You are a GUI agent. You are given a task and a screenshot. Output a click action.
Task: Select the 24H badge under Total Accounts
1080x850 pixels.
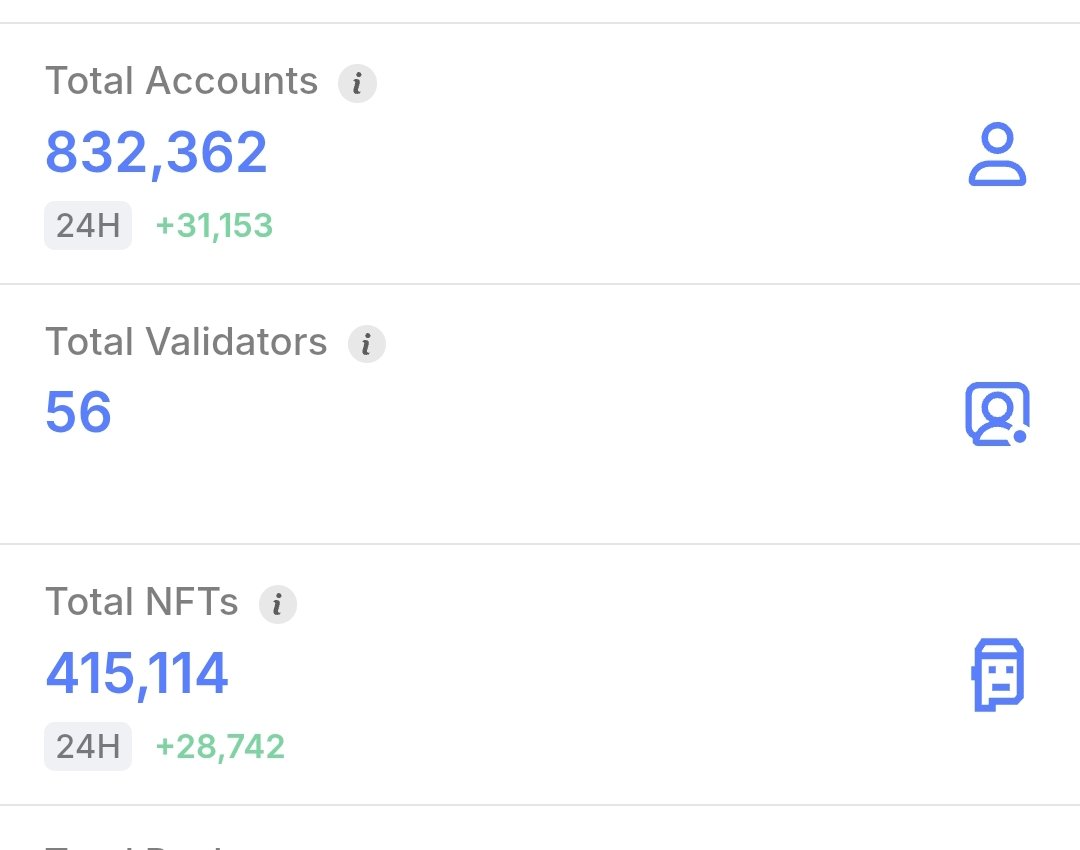(x=88, y=225)
